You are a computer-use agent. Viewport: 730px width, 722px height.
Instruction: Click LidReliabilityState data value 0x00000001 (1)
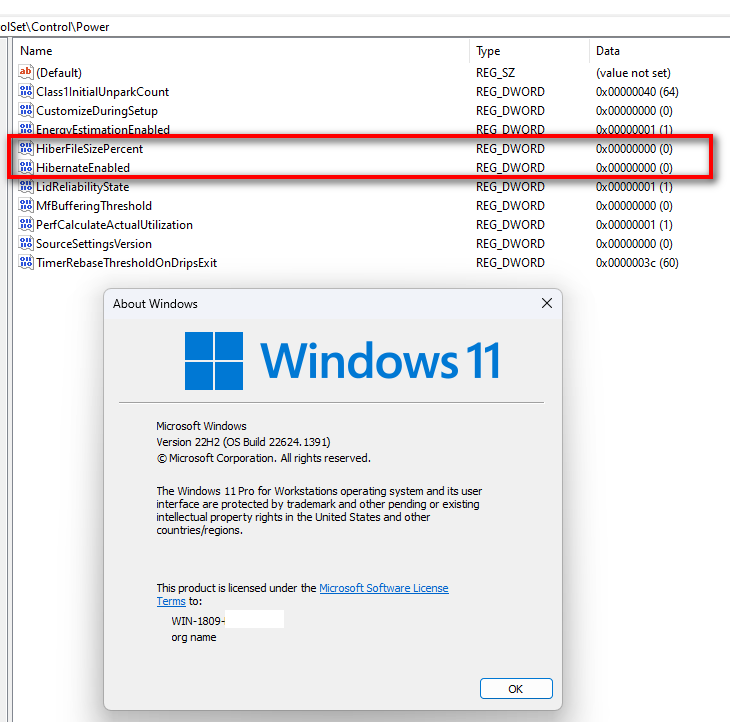click(634, 187)
